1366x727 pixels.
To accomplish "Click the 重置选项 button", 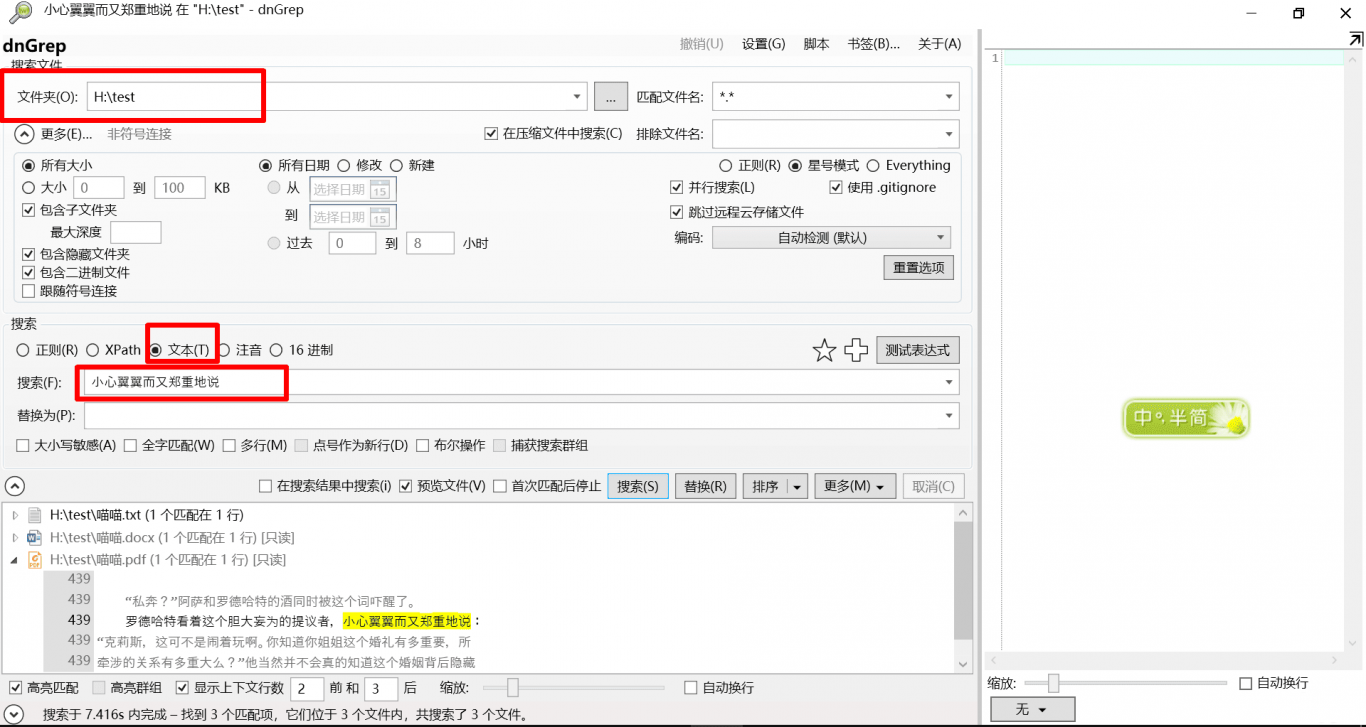I will (x=918, y=268).
